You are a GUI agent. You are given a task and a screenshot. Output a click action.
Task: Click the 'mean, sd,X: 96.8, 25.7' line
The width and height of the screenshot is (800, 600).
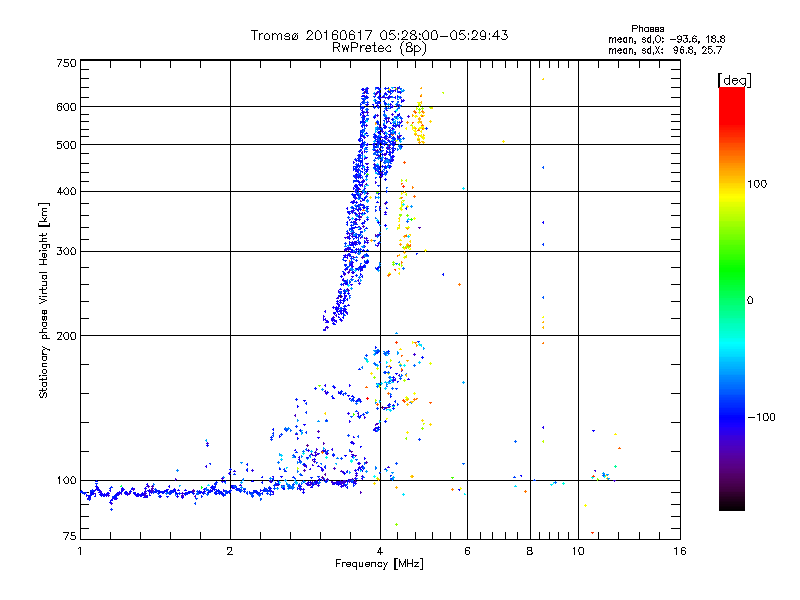pyautogui.click(x=665, y=50)
